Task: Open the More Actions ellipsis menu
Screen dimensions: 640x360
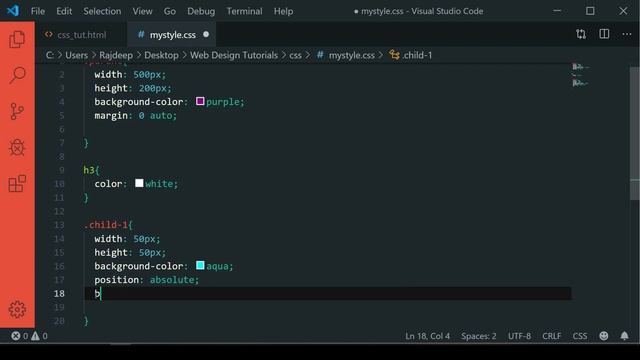Action: point(627,34)
